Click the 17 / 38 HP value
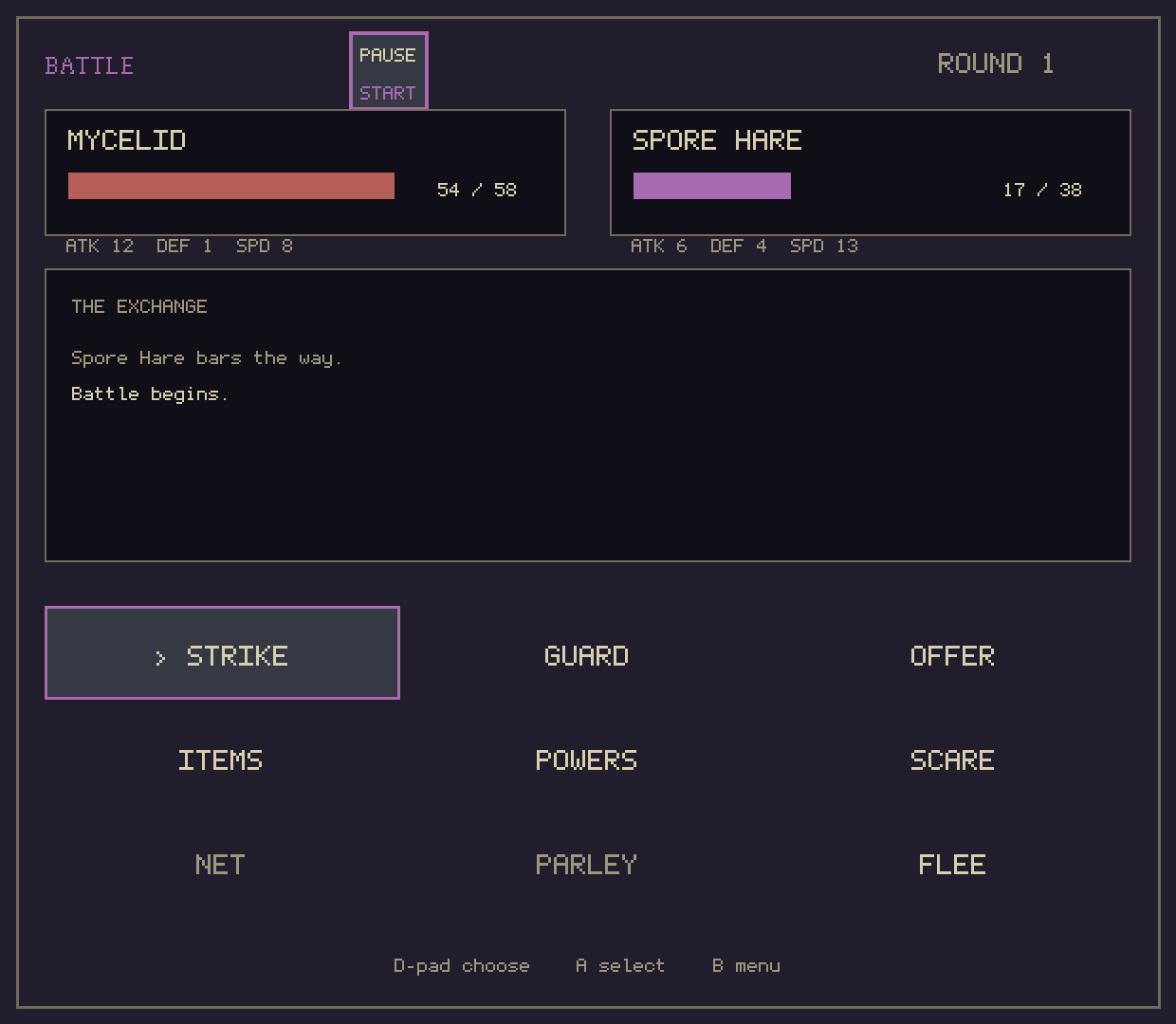1176x1024 pixels. [x=1042, y=190]
